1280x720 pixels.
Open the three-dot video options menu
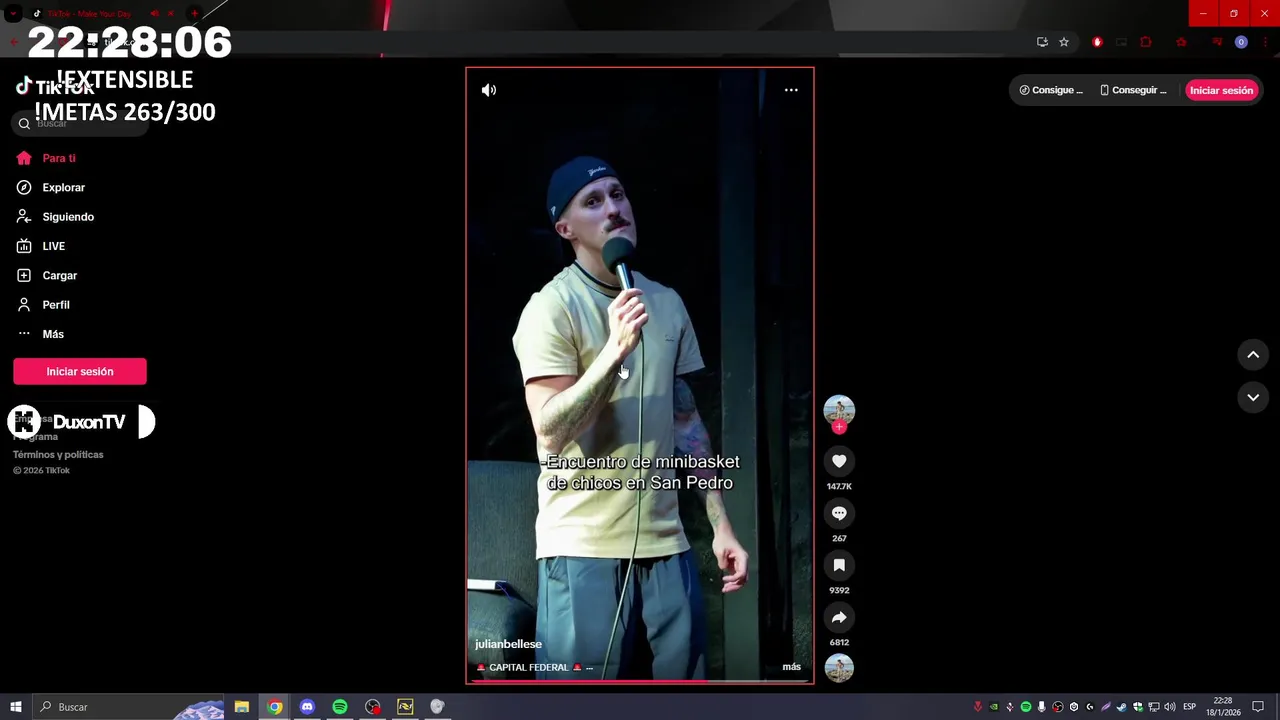coord(791,90)
